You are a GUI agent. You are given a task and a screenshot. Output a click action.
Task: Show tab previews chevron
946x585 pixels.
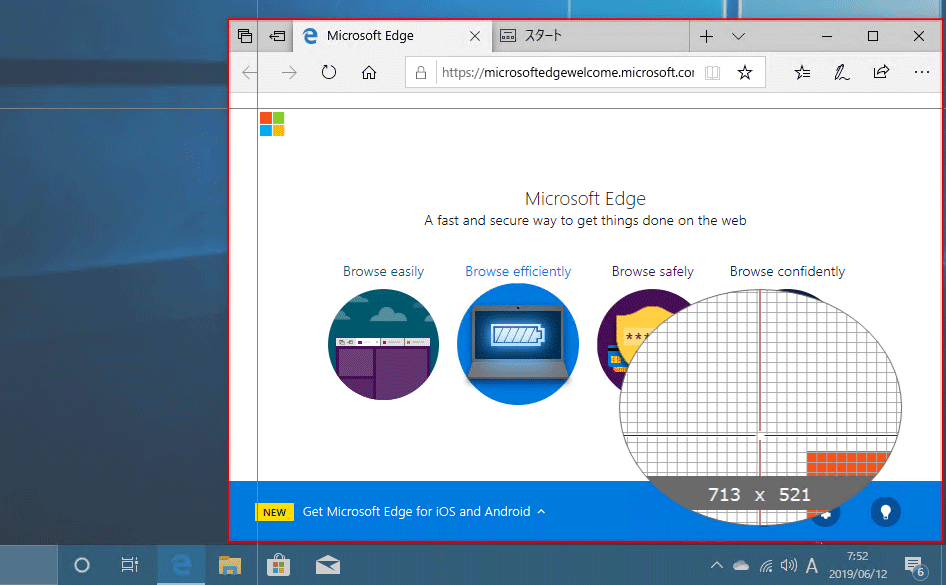point(738,36)
